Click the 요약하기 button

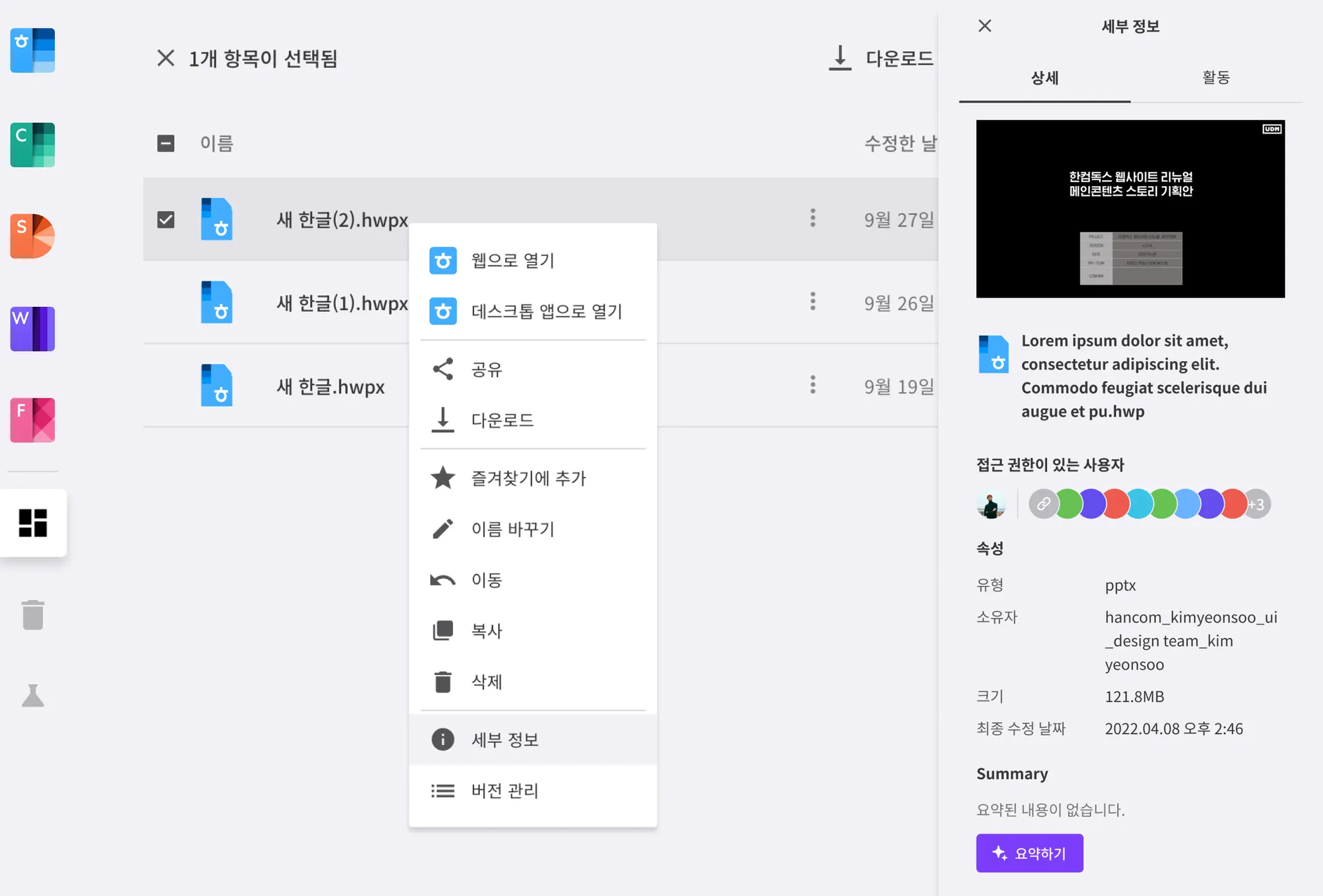coord(1029,853)
